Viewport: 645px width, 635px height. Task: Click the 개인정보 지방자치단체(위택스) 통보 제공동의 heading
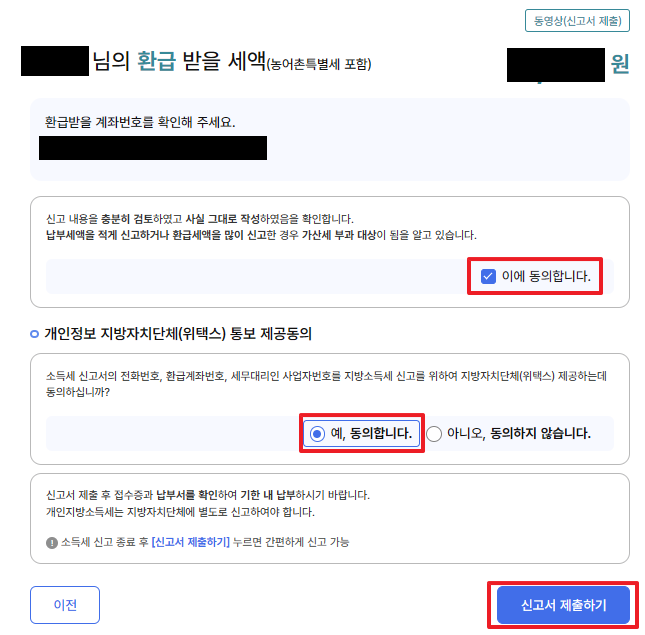pyautogui.click(x=178, y=334)
